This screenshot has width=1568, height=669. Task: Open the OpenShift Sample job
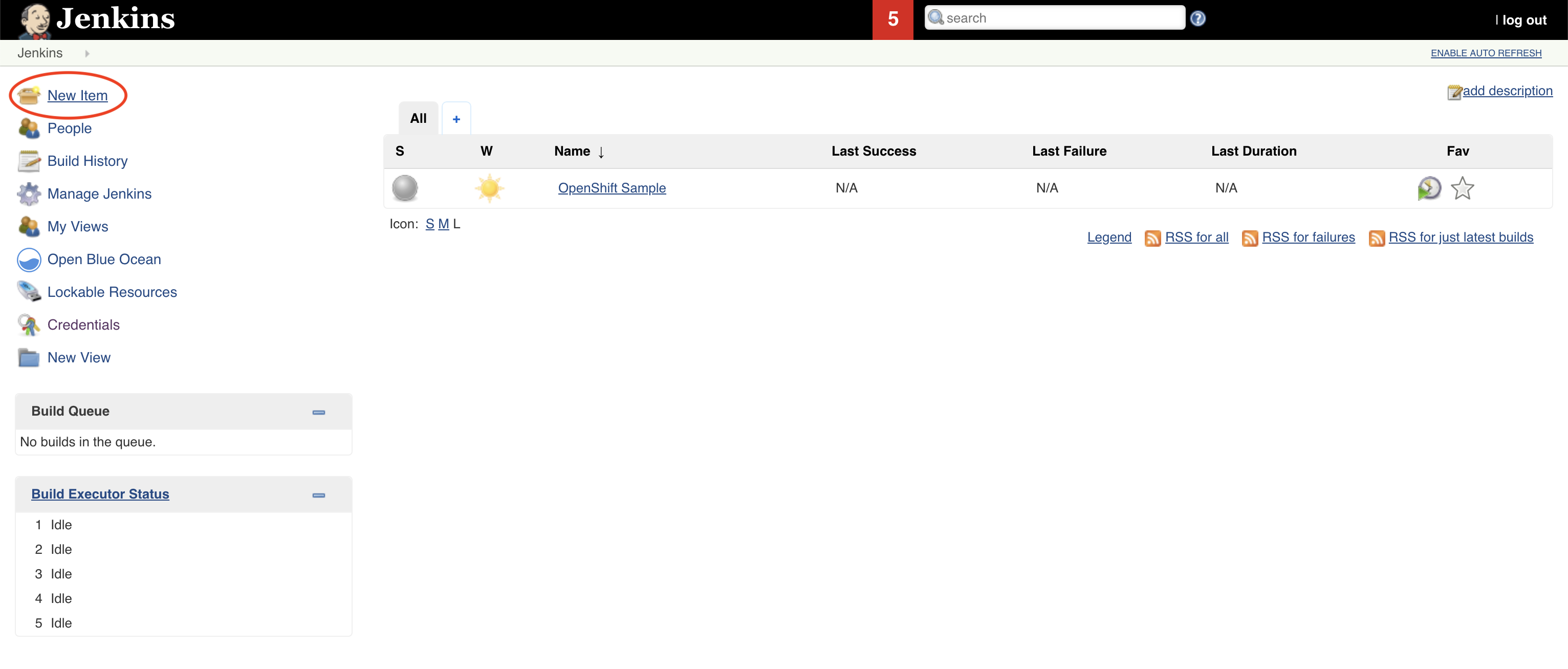pyautogui.click(x=612, y=188)
